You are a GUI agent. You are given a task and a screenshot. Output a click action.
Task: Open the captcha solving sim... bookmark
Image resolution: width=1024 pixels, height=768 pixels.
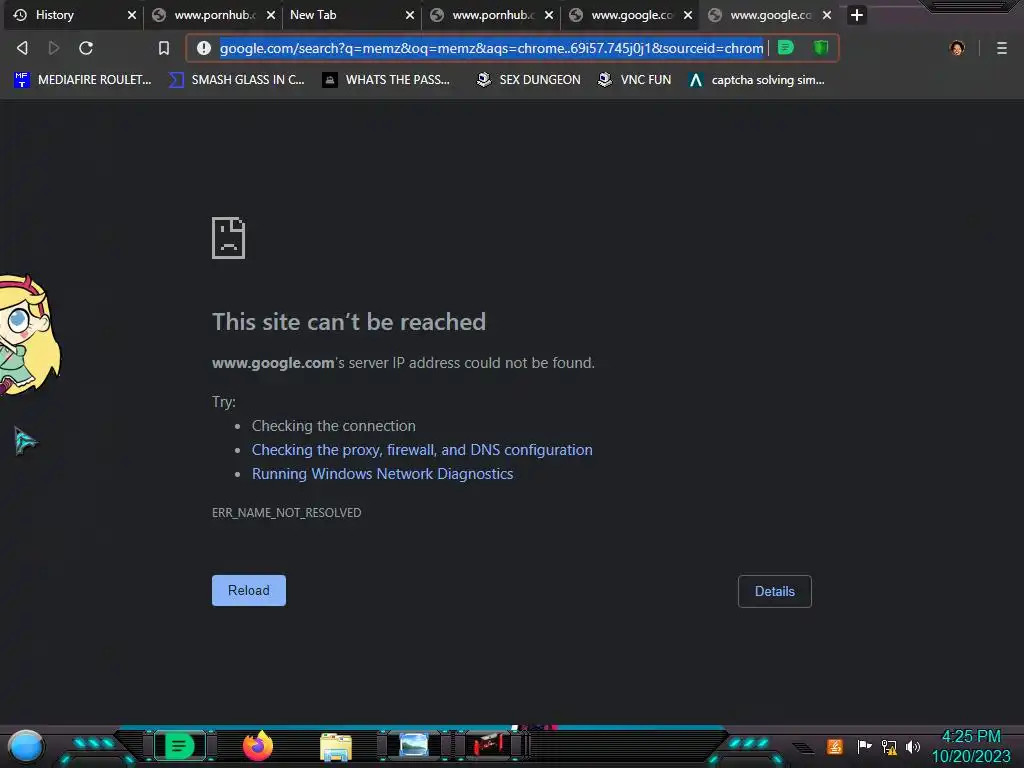coord(757,80)
